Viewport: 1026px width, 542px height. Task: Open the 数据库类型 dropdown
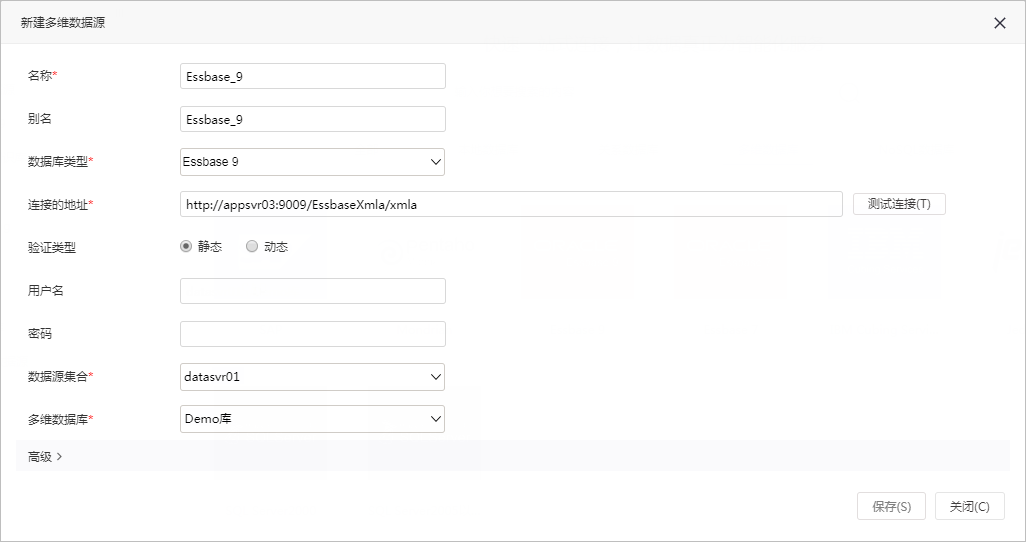tap(313, 162)
